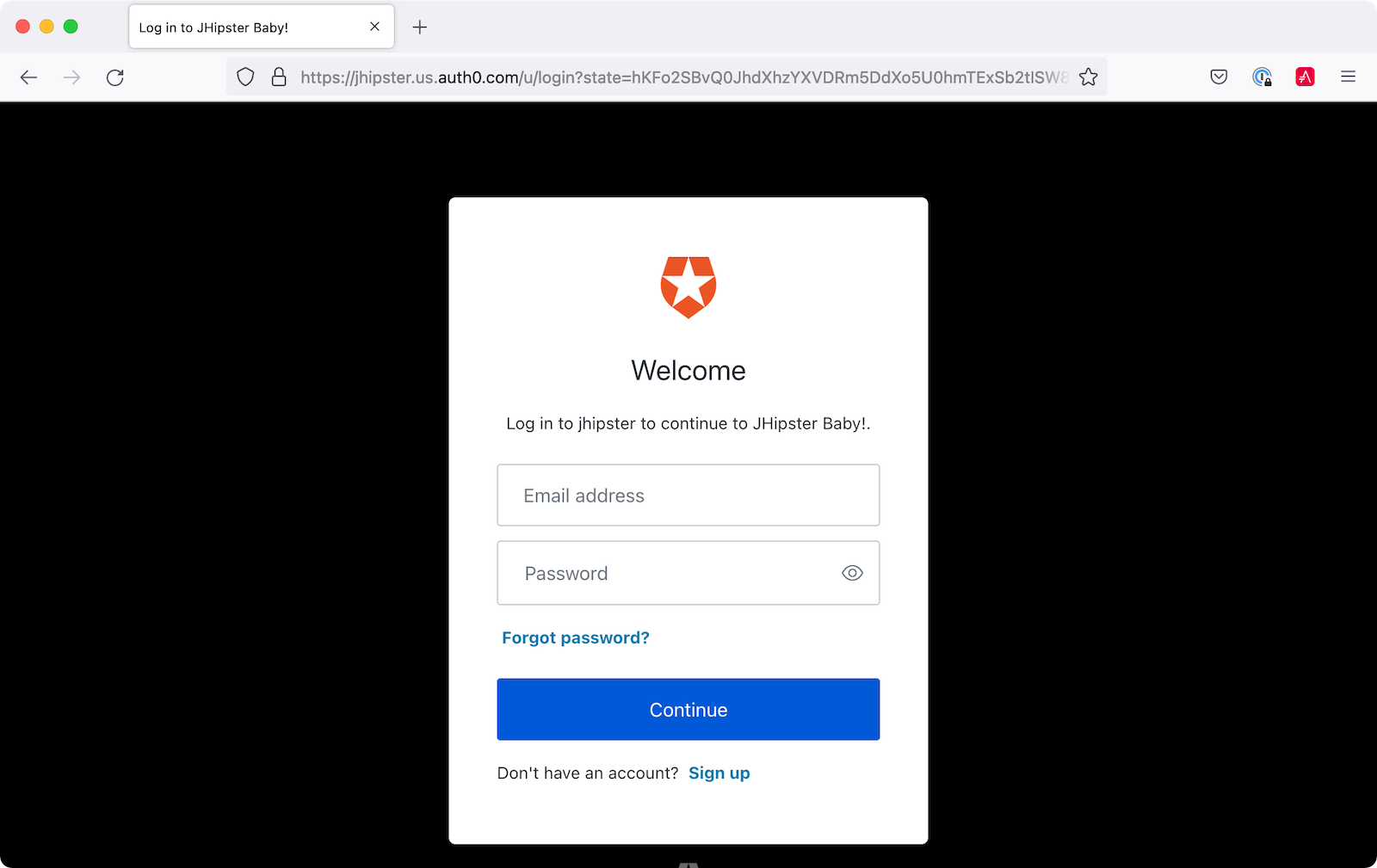Image resolution: width=1377 pixels, height=868 pixels.
Task: Click the Auth0 shield logo
Action: (x=688, y=287)
